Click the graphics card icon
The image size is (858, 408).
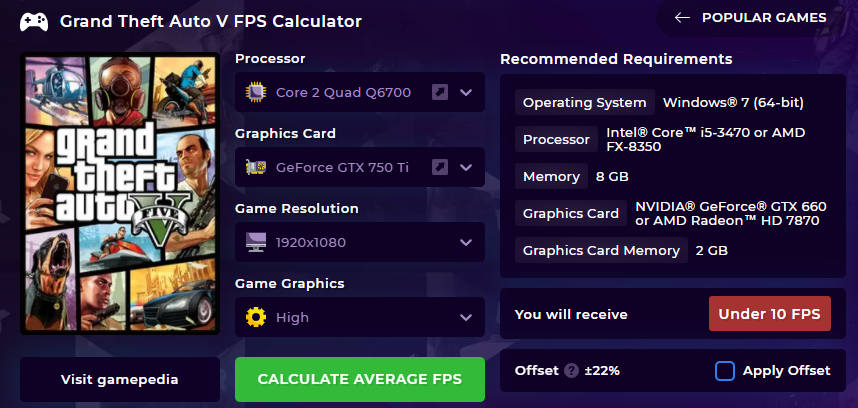(x=256, y=167)
